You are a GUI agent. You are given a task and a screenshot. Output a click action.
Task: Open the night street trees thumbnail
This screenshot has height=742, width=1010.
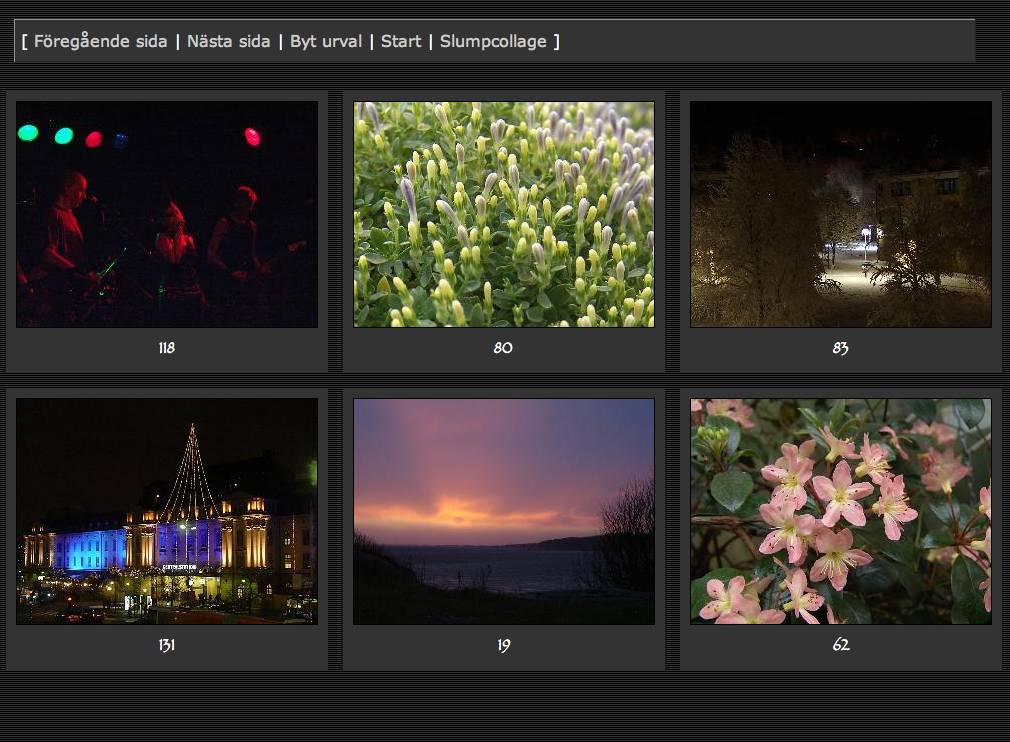tap(841, 214)
